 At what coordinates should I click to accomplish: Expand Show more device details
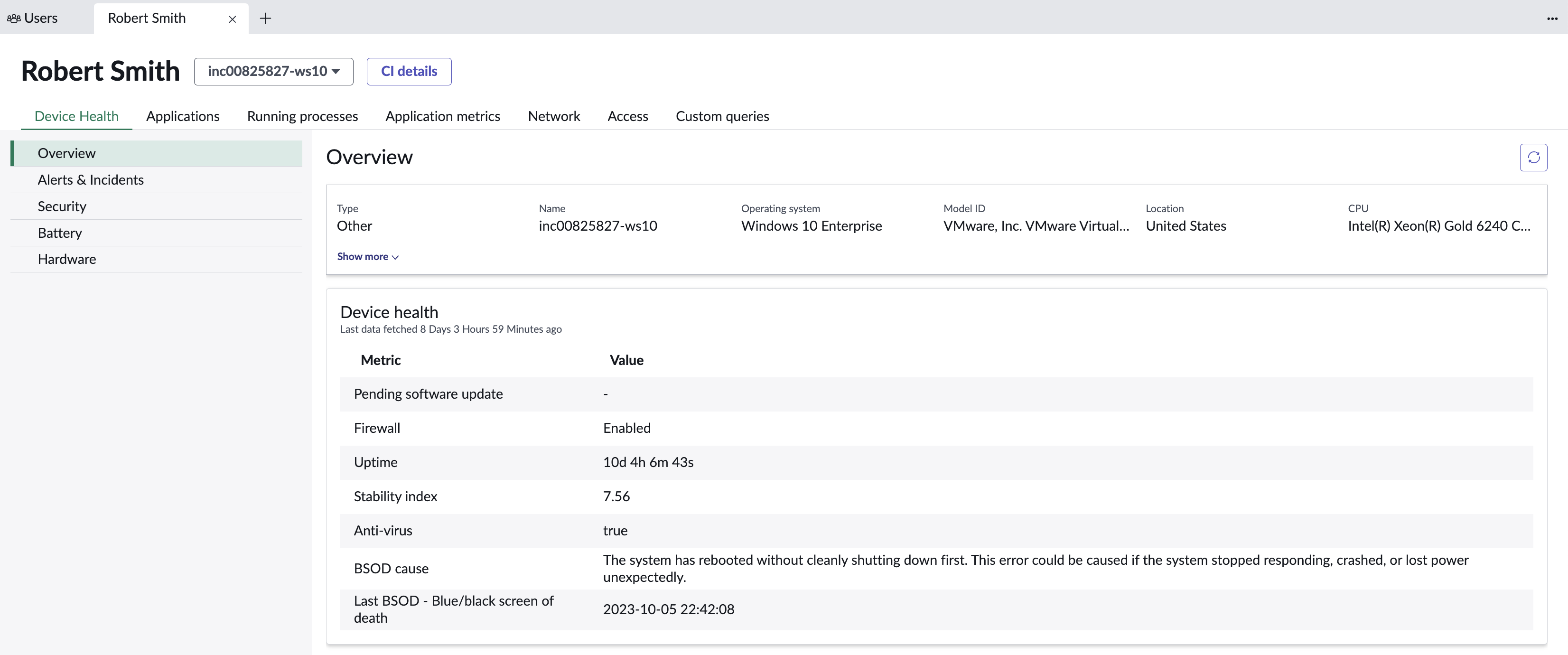[368, 256]
